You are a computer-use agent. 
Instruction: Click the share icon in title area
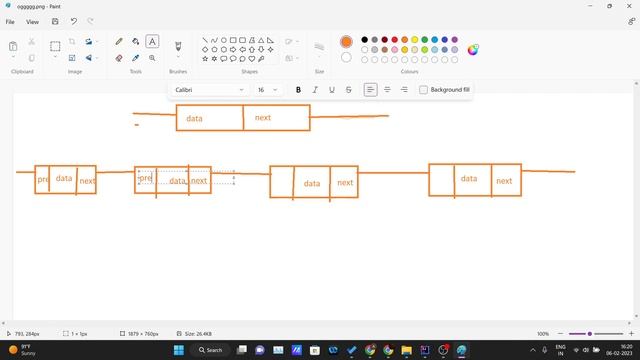631,22
